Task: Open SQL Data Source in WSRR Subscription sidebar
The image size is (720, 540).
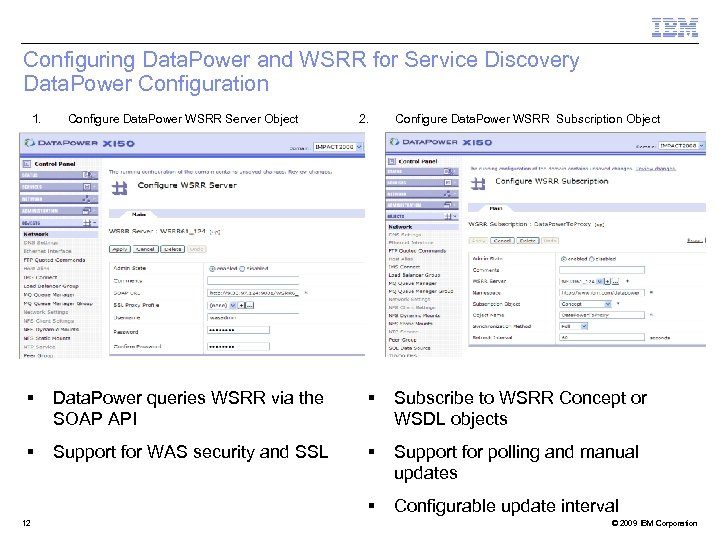Action: (x=409, y=348)
